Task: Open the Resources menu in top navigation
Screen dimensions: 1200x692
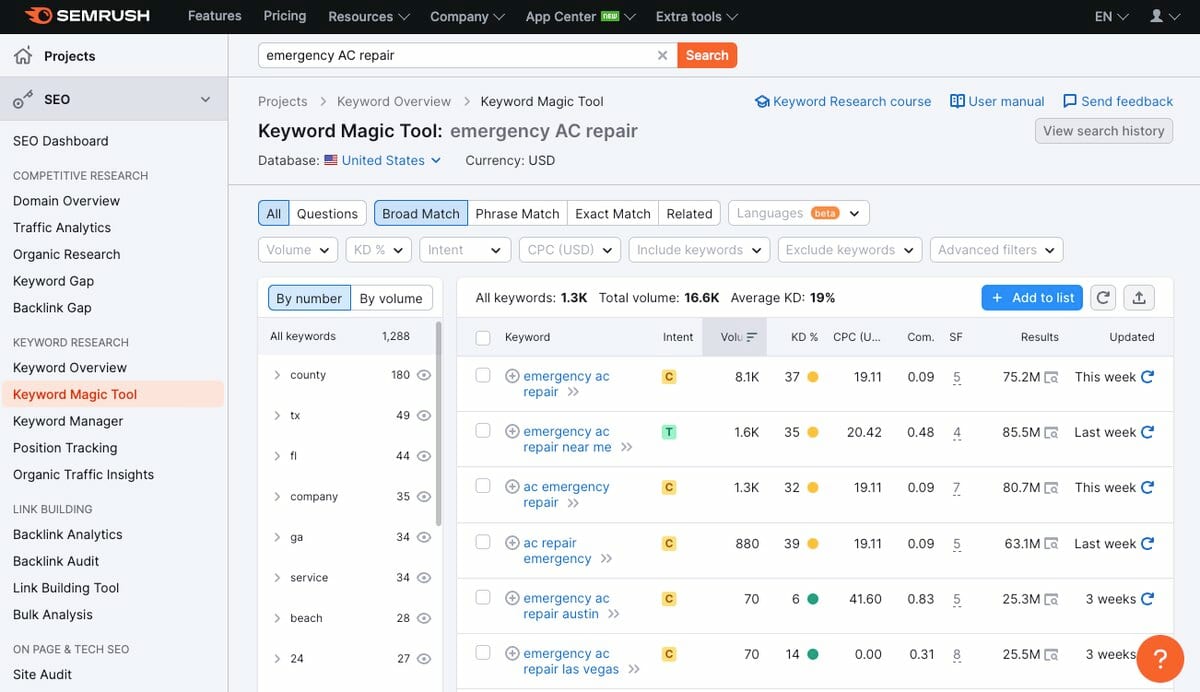Action: pos(369,16)
